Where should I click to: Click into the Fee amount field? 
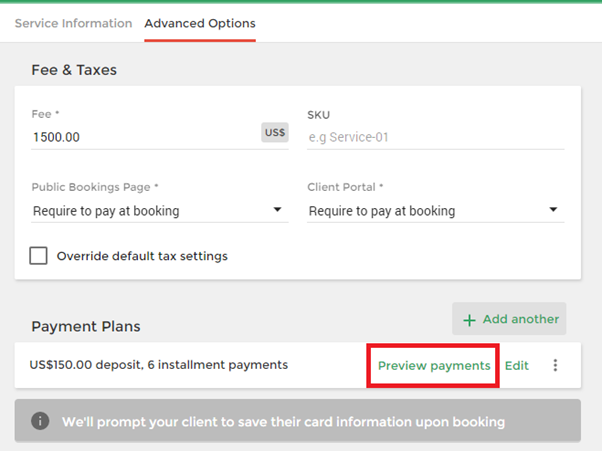click(146, 137)
